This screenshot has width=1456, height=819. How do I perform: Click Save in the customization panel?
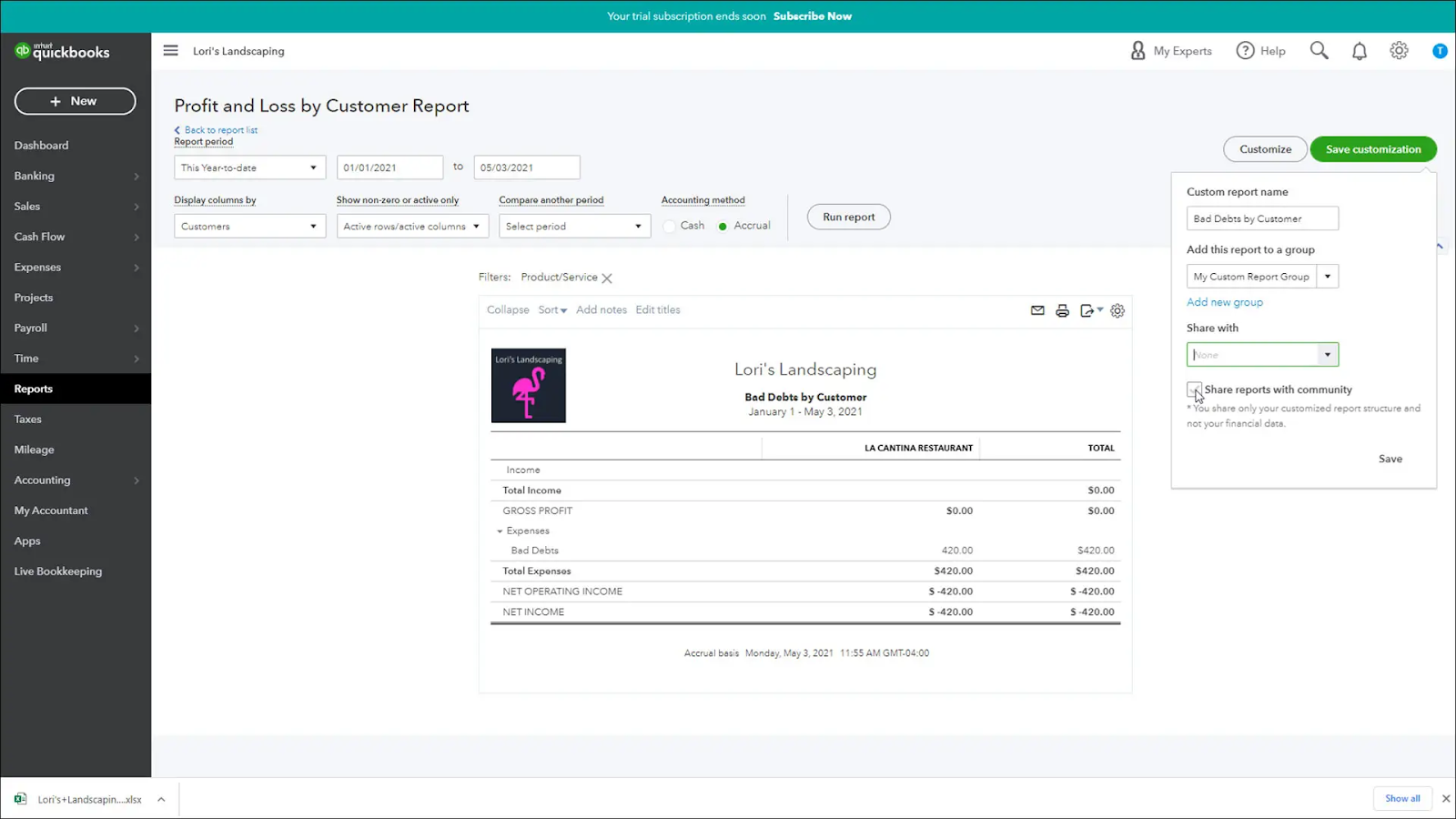pyautogui.click(x=1390, y=459)
